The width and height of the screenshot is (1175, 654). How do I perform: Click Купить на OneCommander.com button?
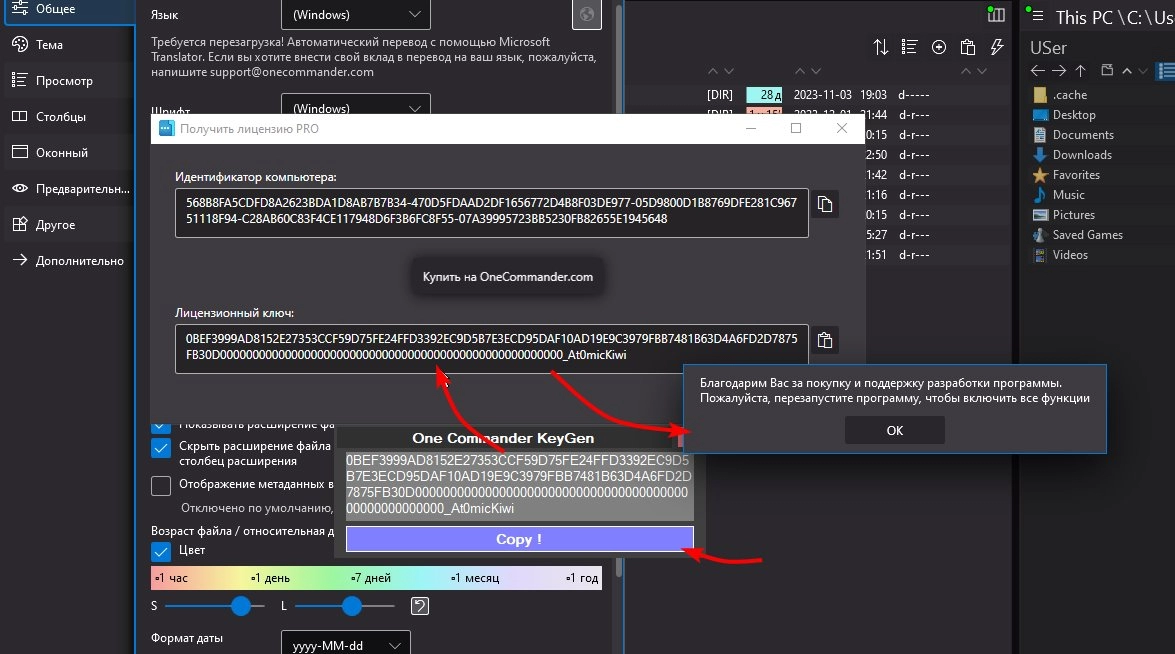click(507, 277)
